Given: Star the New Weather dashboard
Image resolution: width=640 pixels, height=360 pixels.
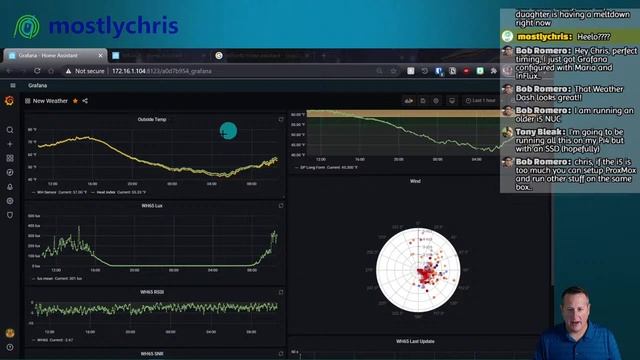Looking at the screenshot, I should coord(75,101).
